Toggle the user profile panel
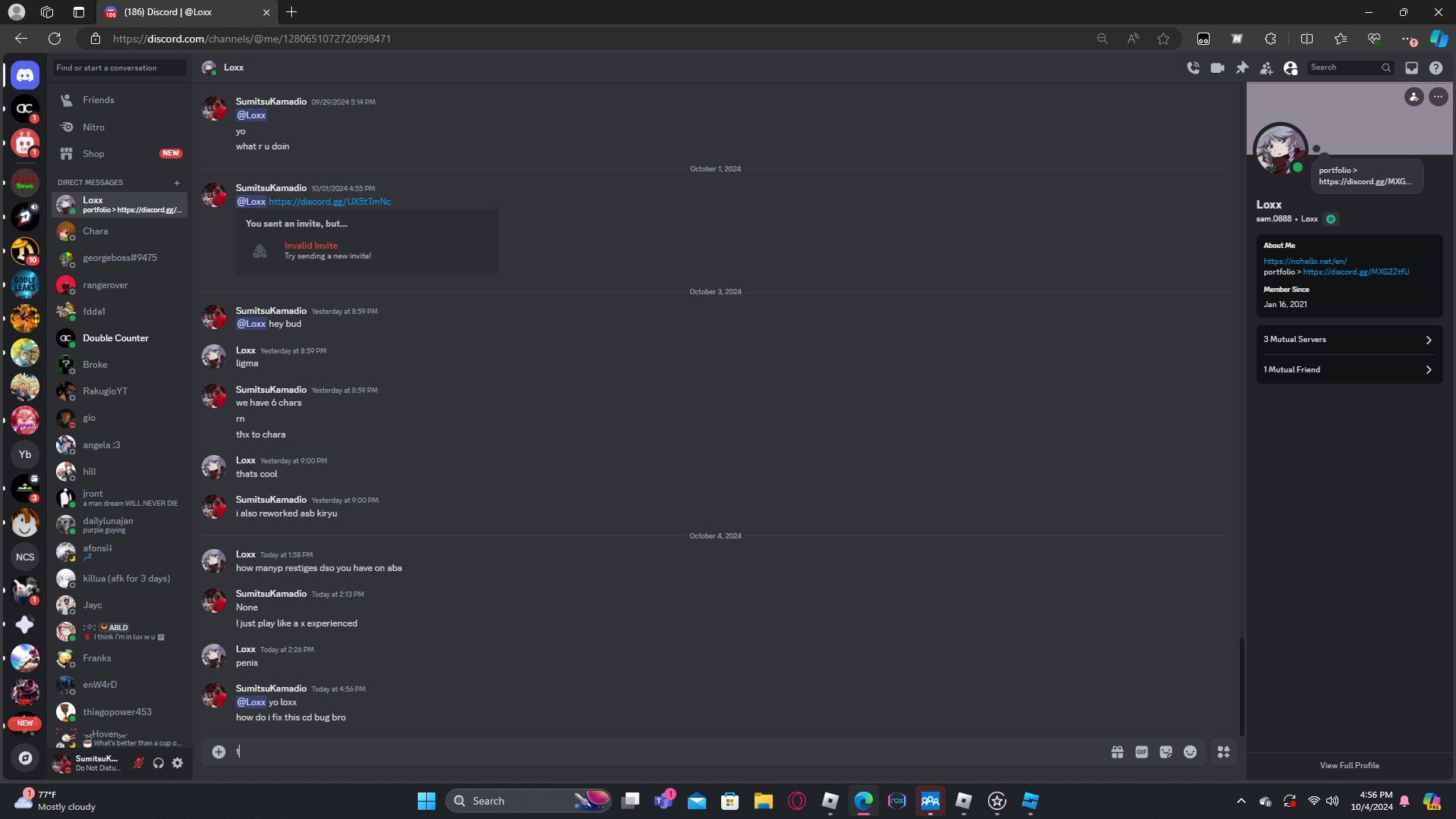The width and height of the screenshot is (1456, 819). click(1291, 67)
